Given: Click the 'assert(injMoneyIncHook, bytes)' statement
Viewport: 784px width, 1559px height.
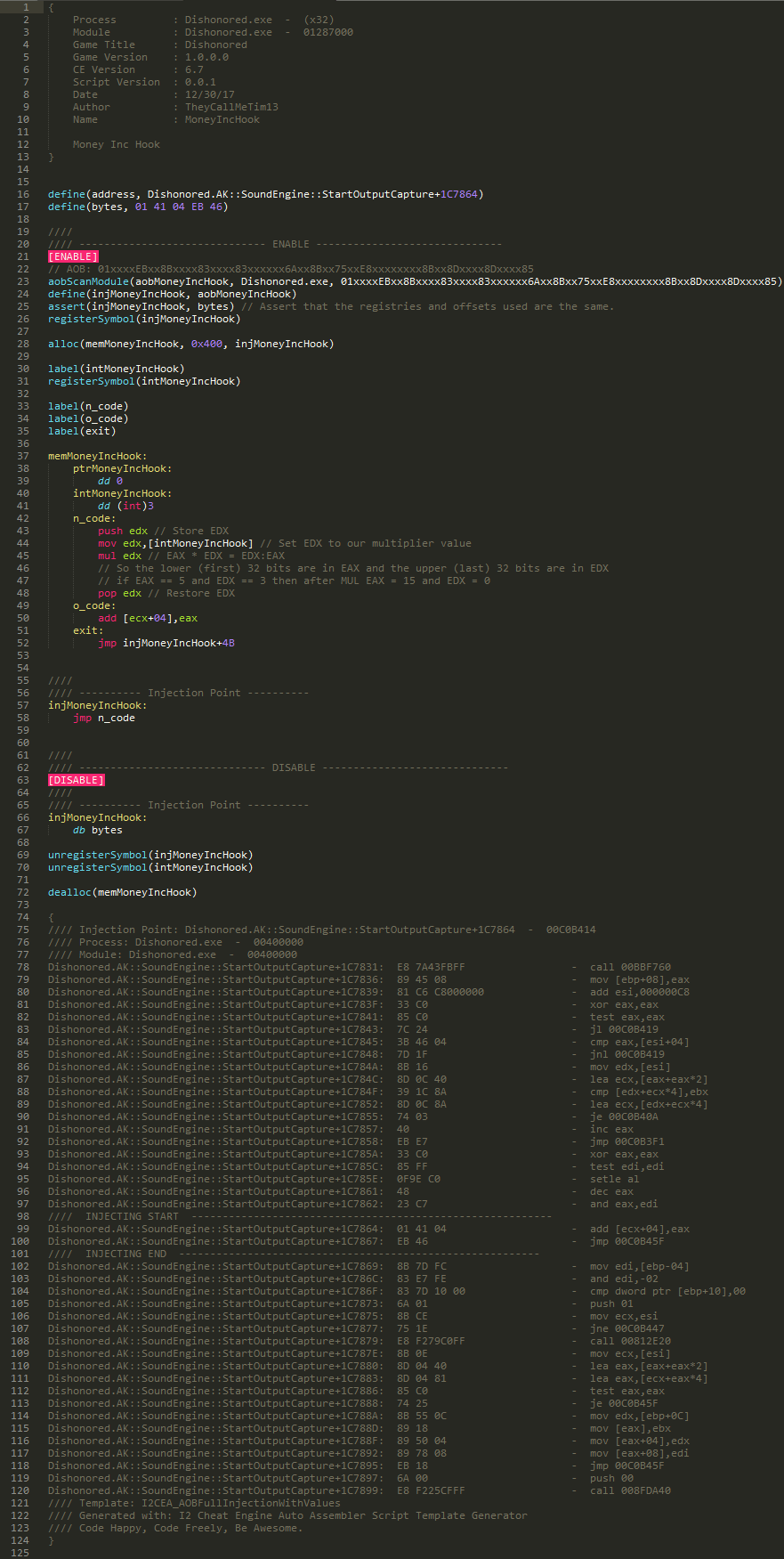Looking at the screenshot, I should [141, 306].
